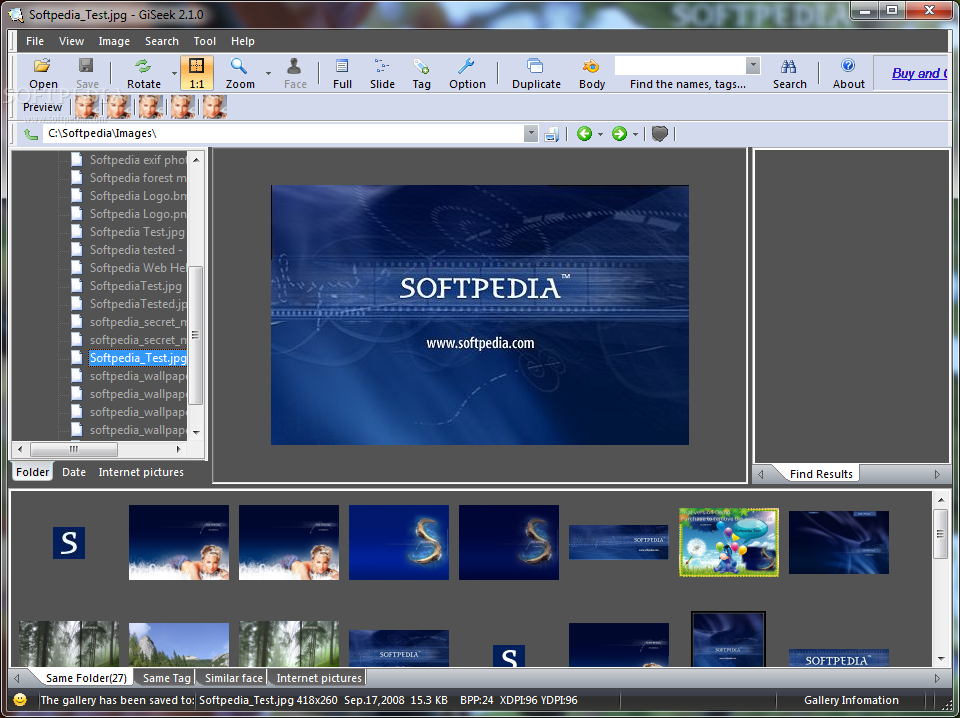The height and width of the screenshot is (718, 960).
Task: Go back with the green left arrow
Action: pos(584,133)
